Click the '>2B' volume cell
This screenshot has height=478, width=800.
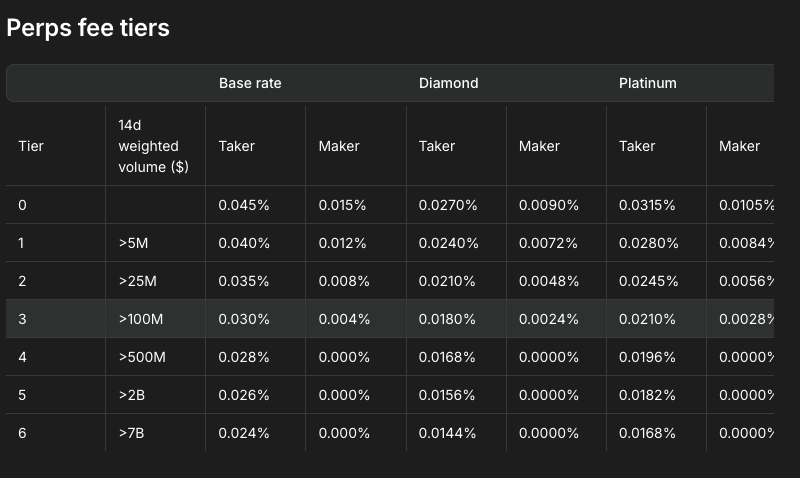pos(132,395)
